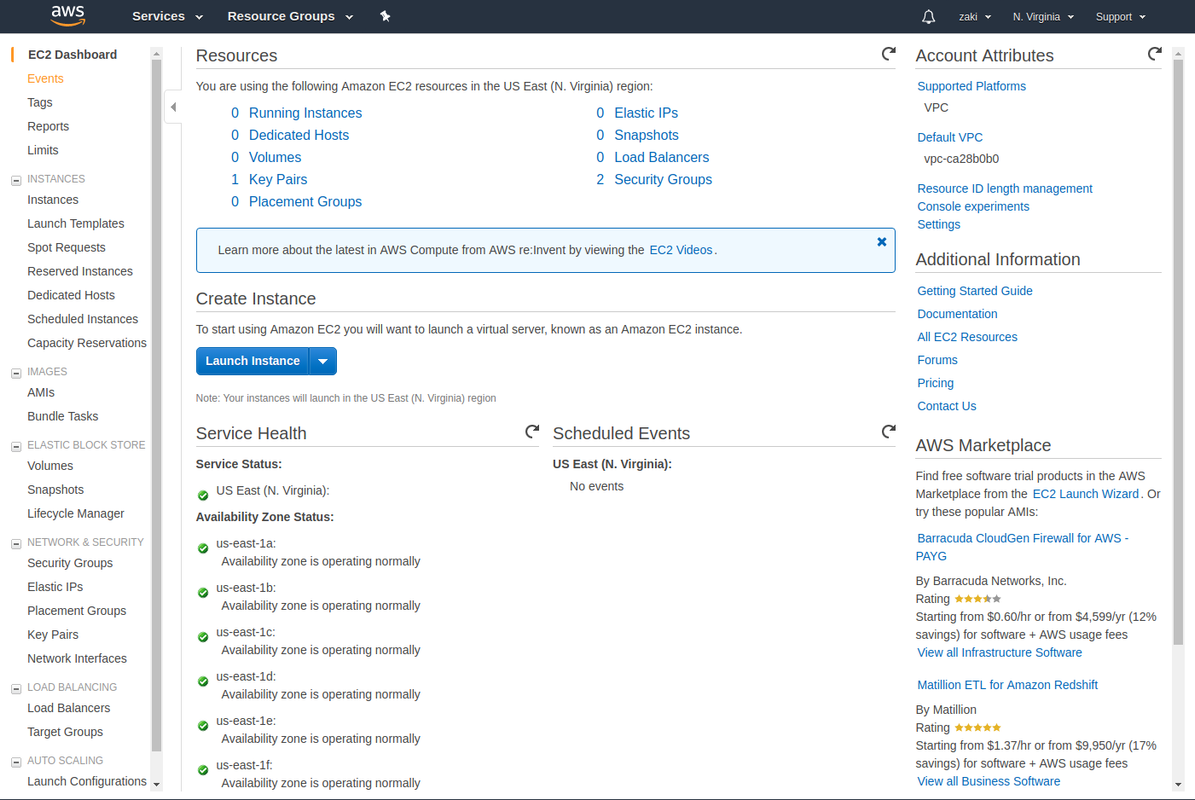The image size is (1195, 800).
Task: Open the Key Pairs resource link
Action: click(x=277, y=179)
